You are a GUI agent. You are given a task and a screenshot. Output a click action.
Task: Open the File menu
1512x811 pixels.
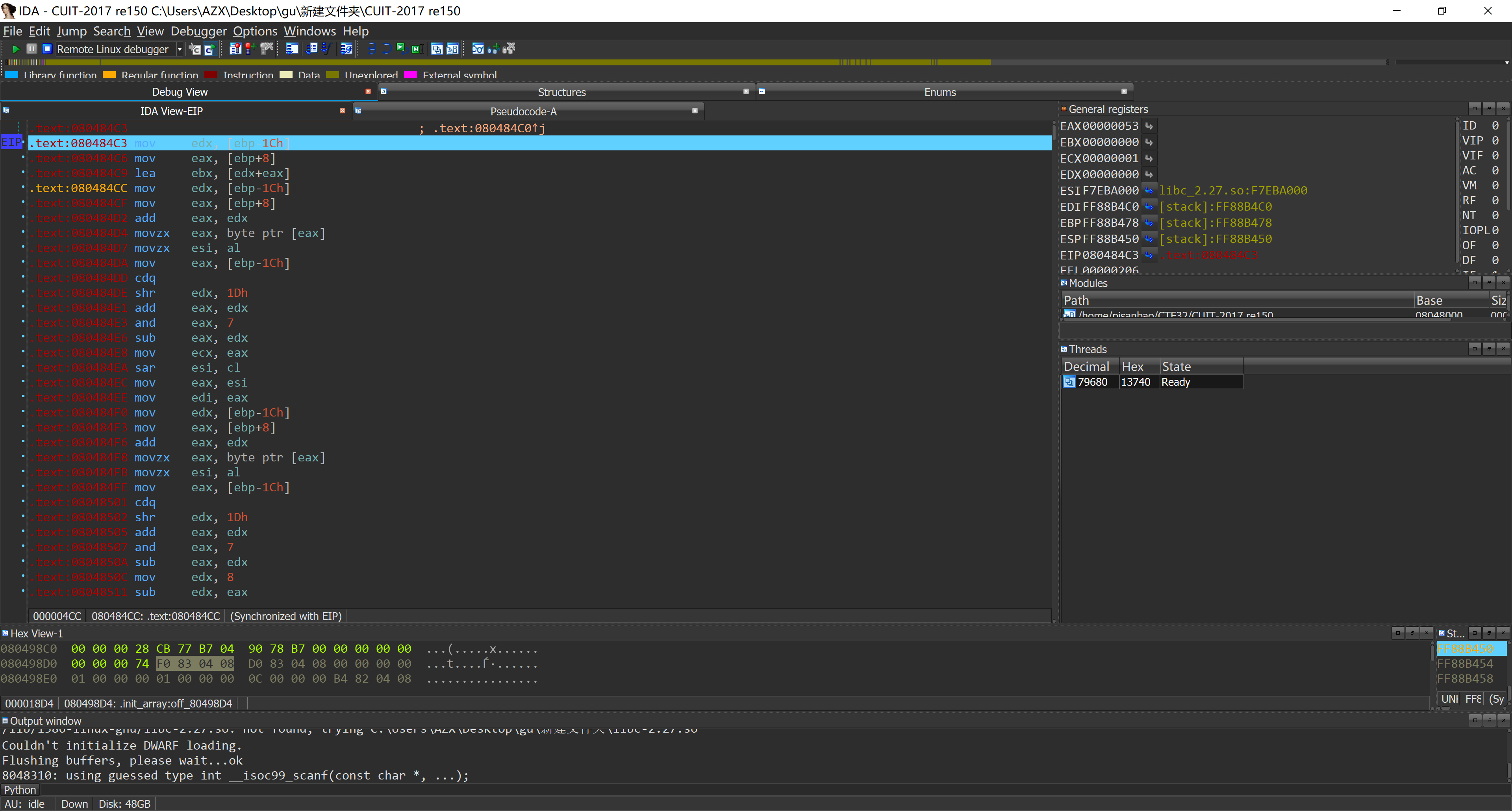point(12,31)
